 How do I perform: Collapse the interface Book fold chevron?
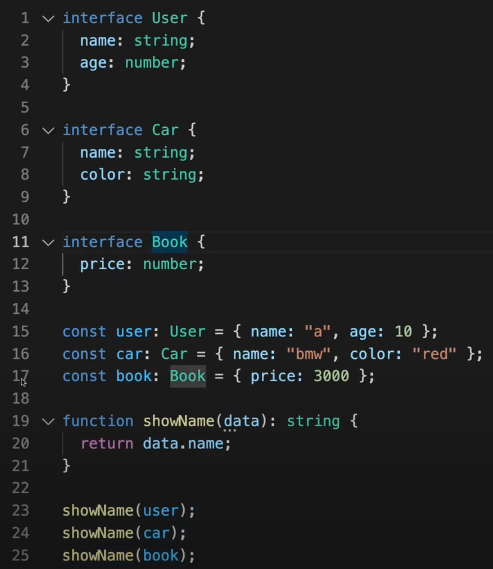(48, 242)
